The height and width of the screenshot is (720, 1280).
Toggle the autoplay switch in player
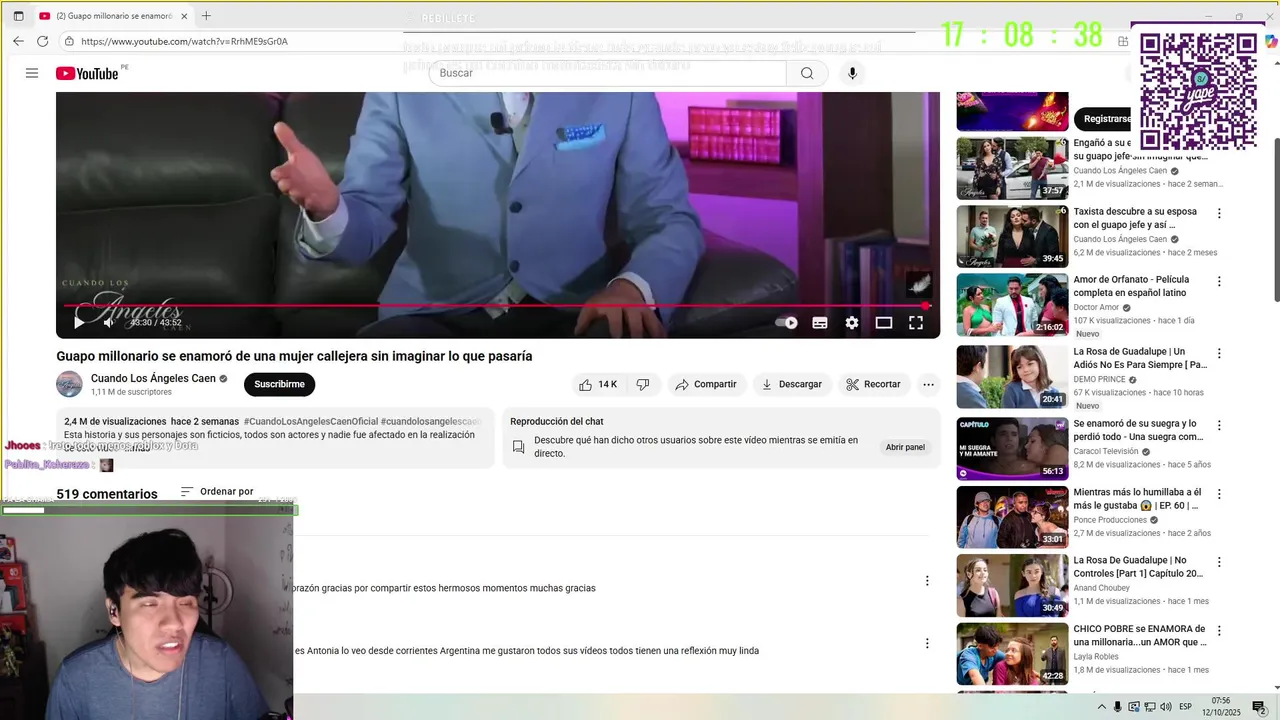pos(787,323)
